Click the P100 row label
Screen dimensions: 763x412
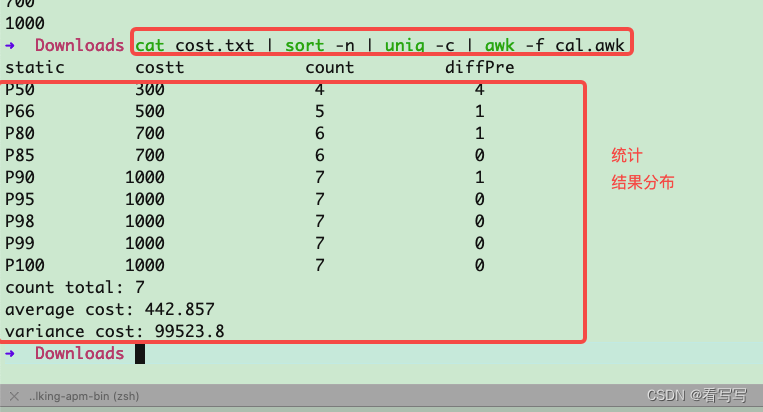(24, 265)
